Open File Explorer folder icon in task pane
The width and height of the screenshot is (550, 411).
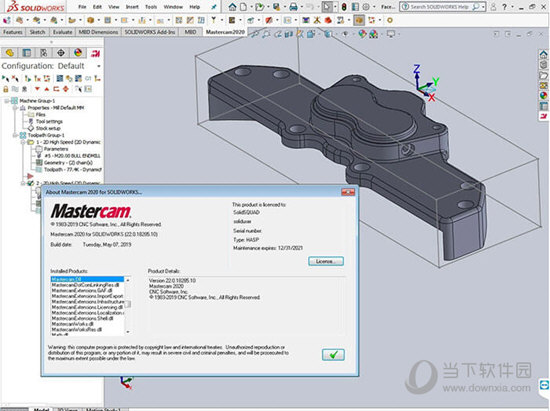543,75
